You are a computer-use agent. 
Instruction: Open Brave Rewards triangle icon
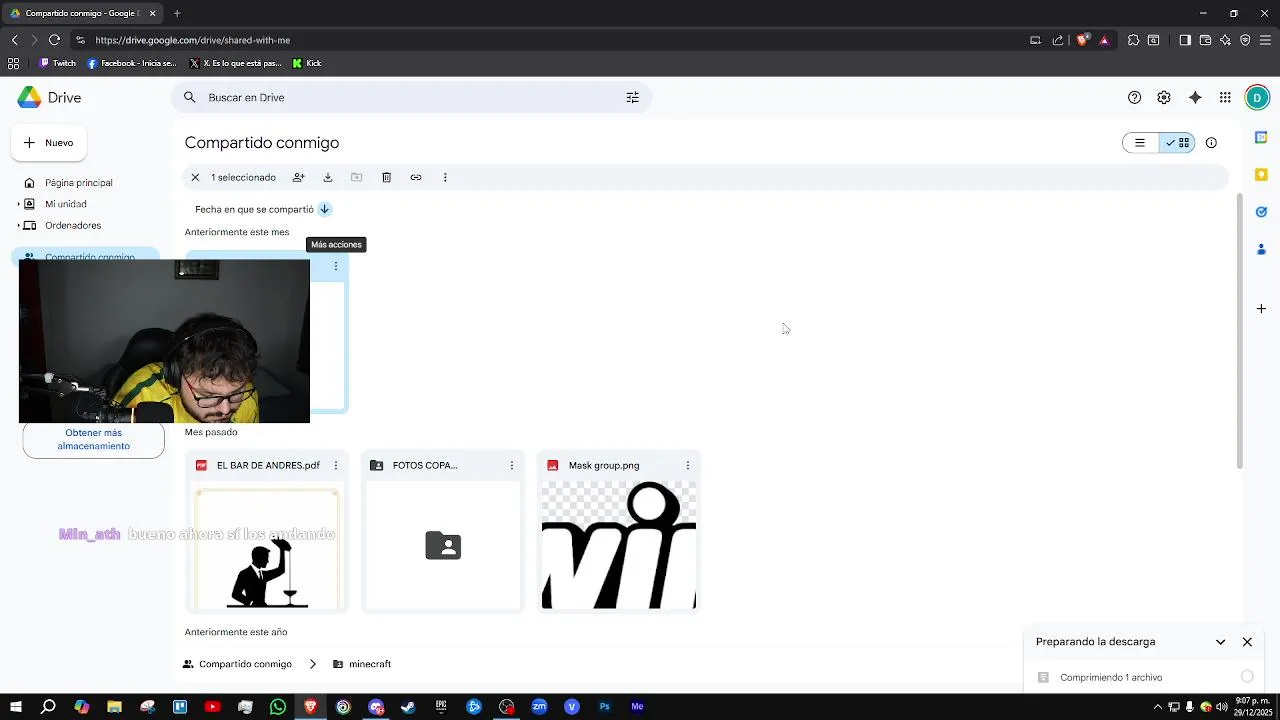coord(1104,40)
